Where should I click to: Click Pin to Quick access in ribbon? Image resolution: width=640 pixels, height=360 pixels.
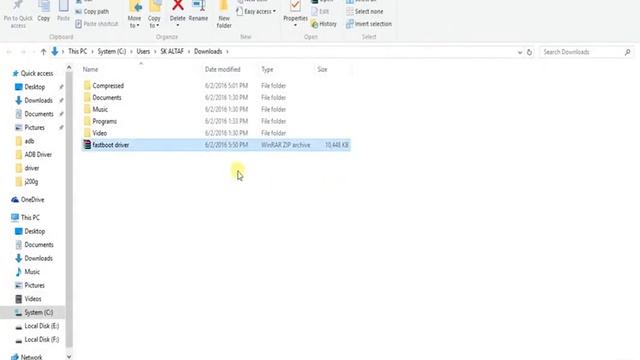point(18,15)
